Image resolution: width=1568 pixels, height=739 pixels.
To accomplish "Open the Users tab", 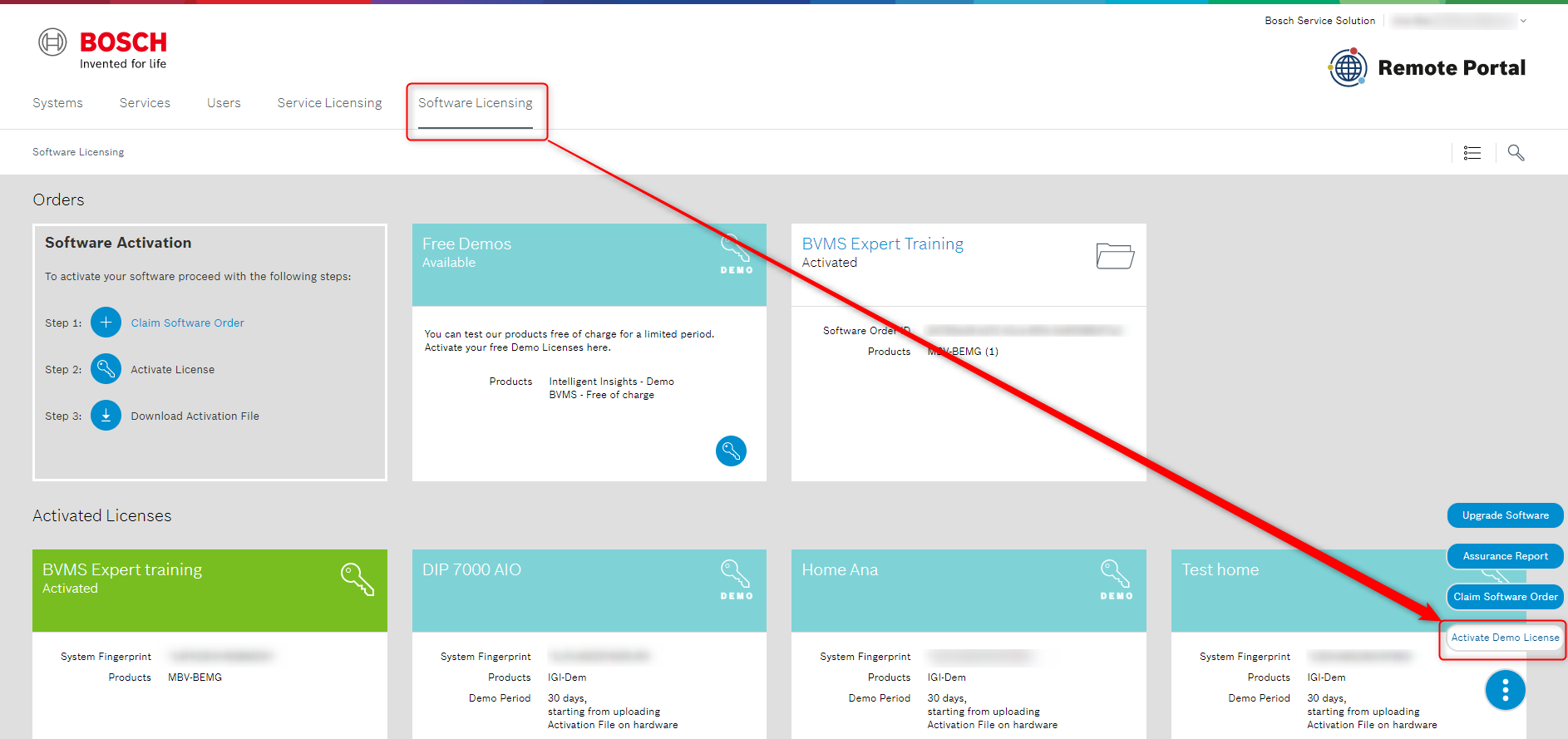I will 224,103.
